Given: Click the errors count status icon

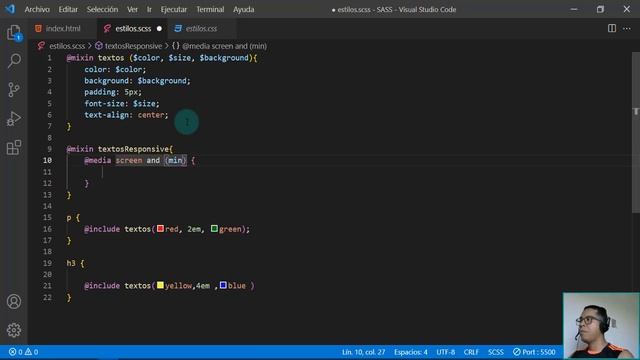Looking at the screenshot, I should click(16, 352).
